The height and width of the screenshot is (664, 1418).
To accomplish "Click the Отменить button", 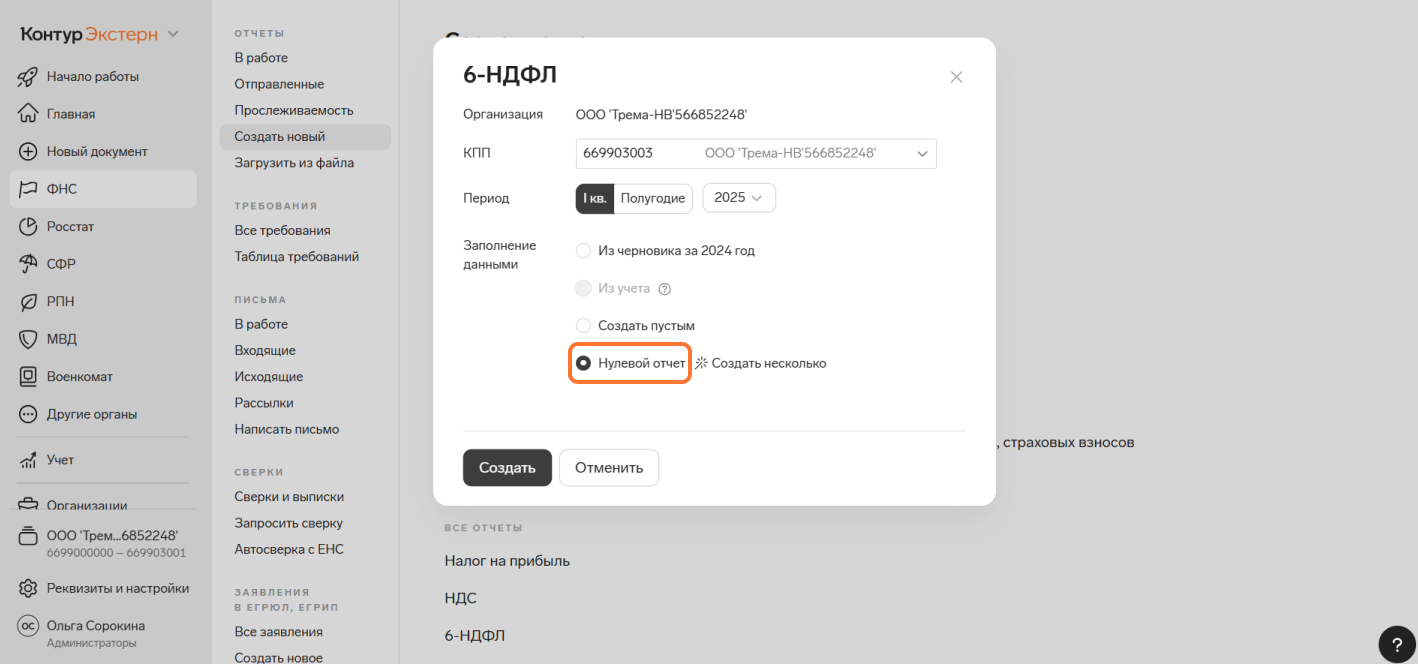I will [609, 468].
